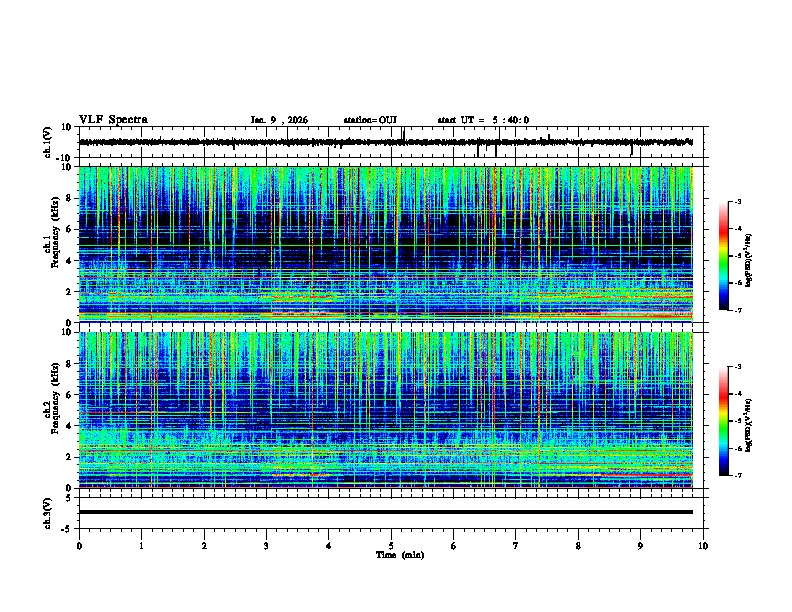
Task: Click the ch.1 spectrogram color scale bar
Action: pyautogui.click(x=724, y=256)
